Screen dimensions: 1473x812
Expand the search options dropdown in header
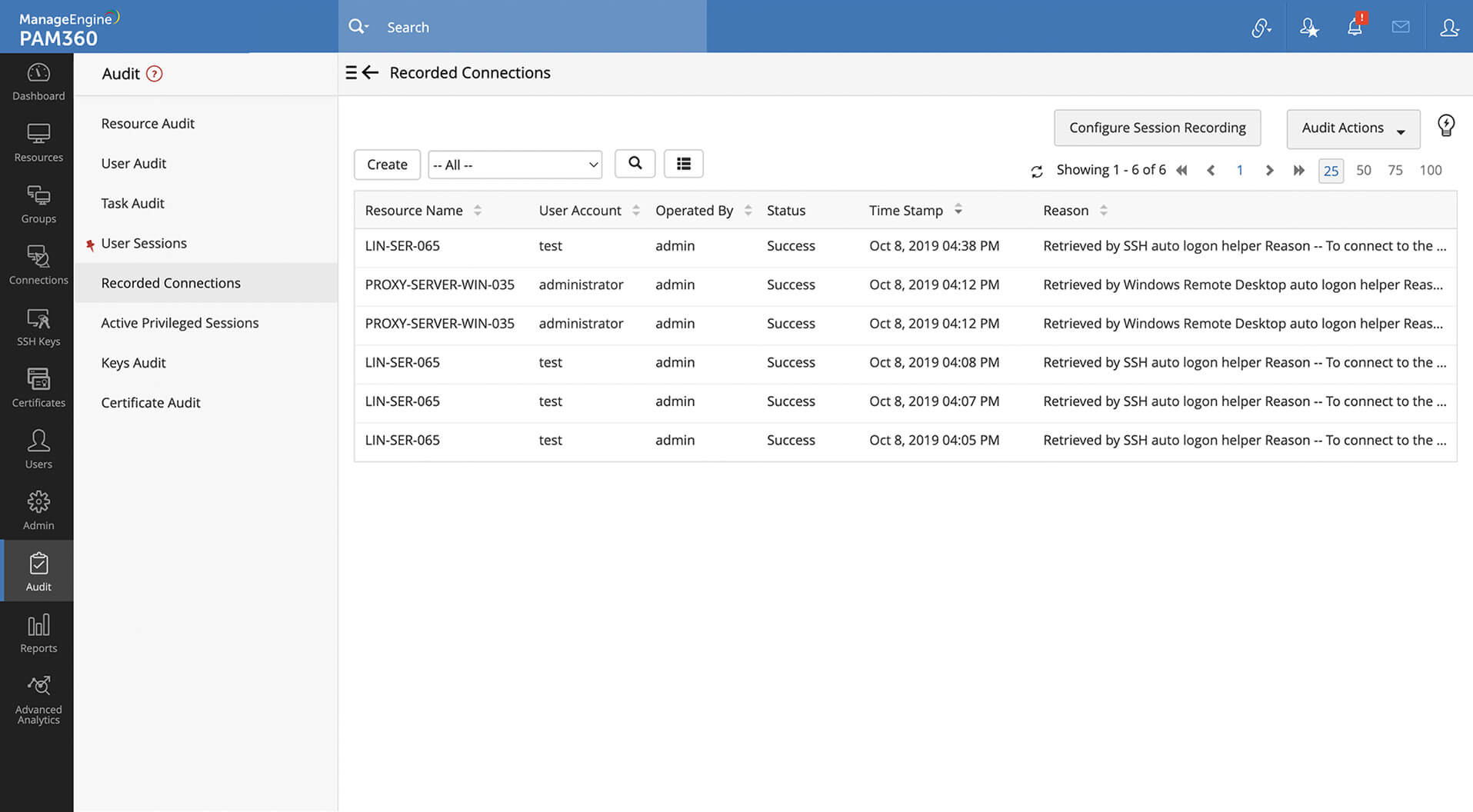point(358,27)
